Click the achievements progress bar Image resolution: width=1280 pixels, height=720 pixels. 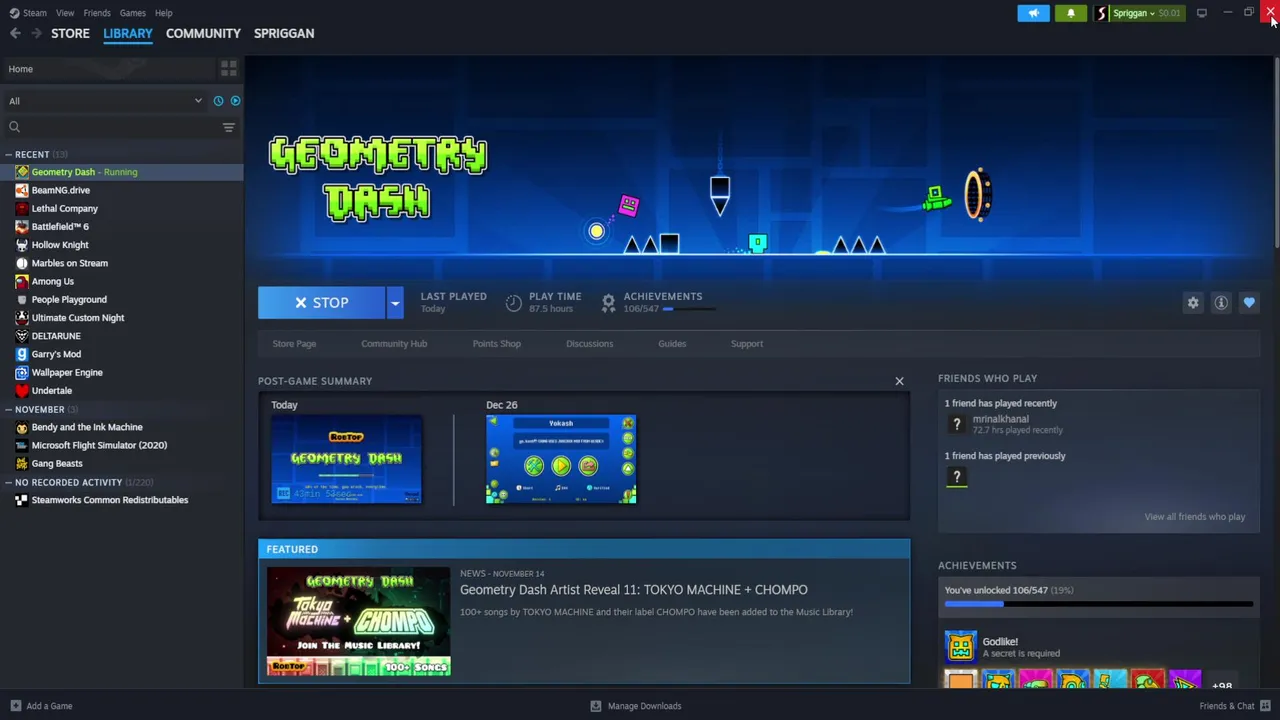(x=1099, y=604)
